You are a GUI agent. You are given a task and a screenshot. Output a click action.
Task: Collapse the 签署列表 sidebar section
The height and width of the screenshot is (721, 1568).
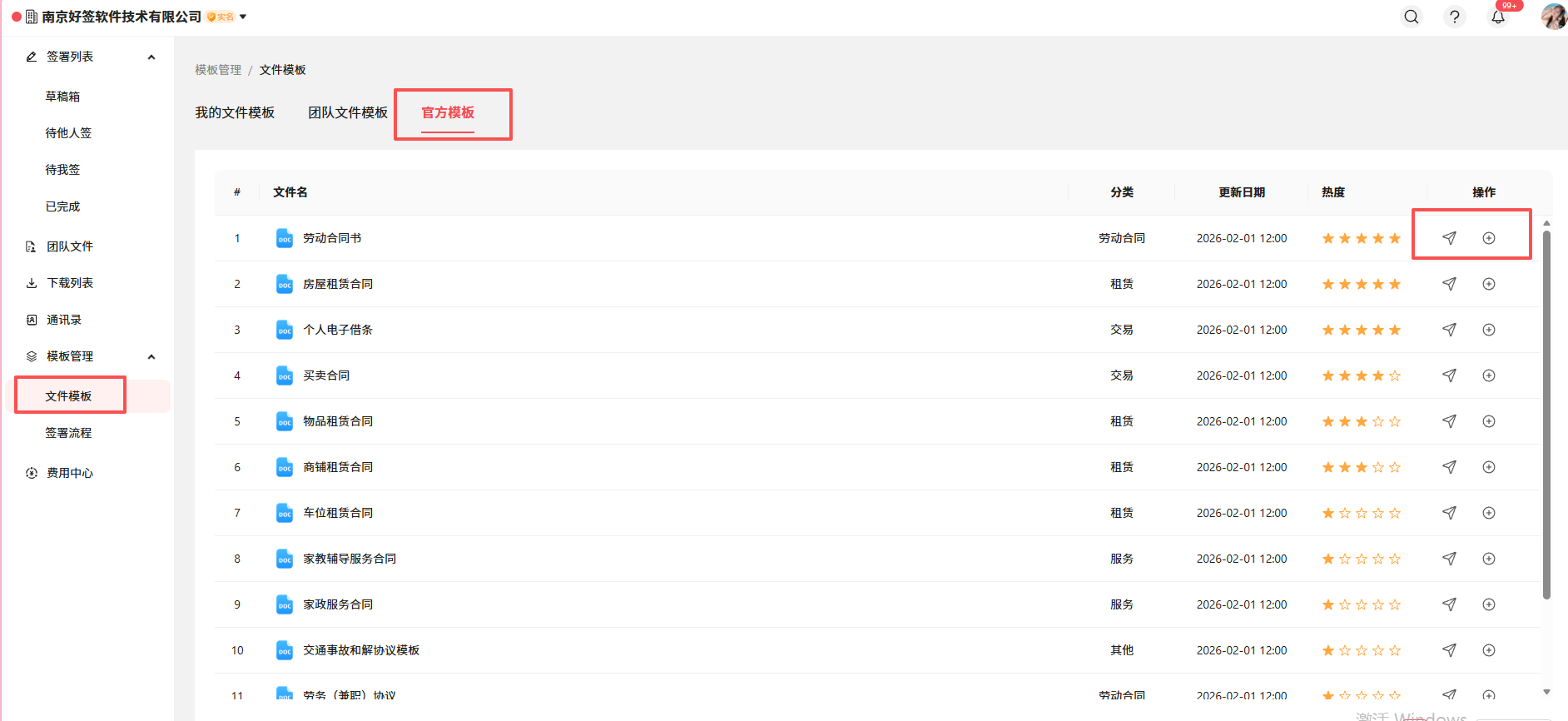tap(151, 57)
